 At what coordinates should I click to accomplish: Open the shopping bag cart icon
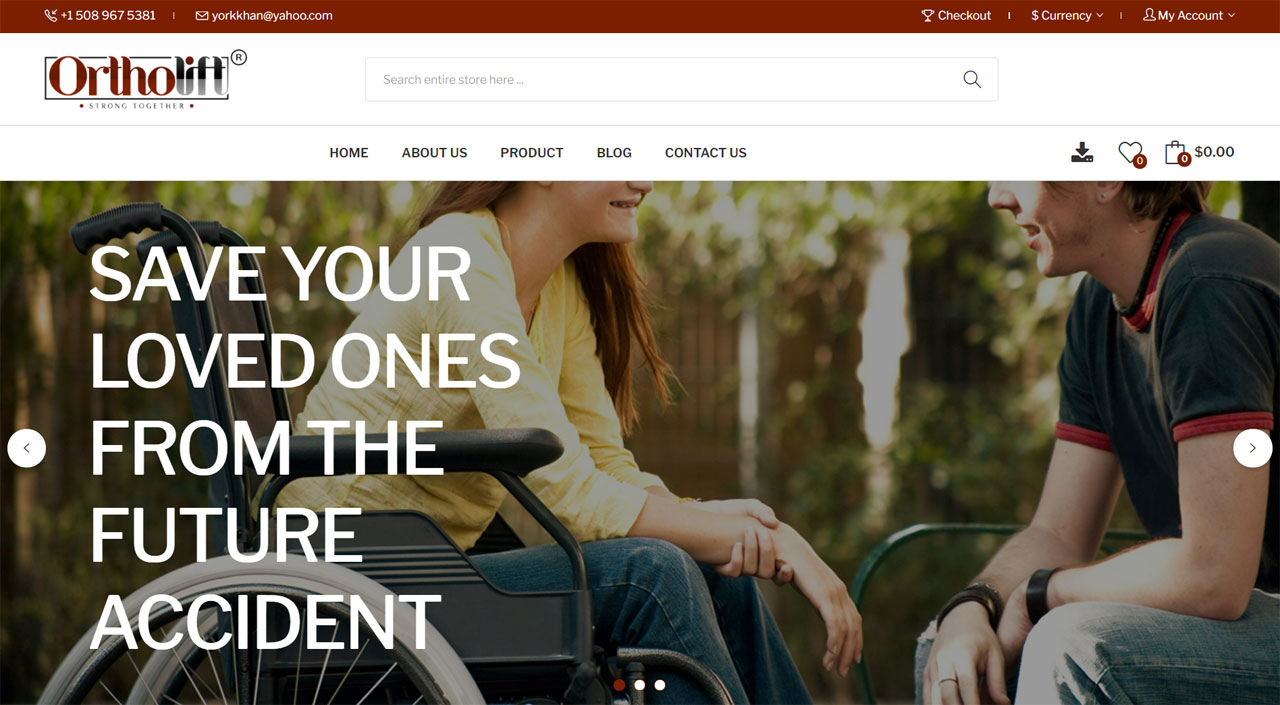click(1176, 152)
